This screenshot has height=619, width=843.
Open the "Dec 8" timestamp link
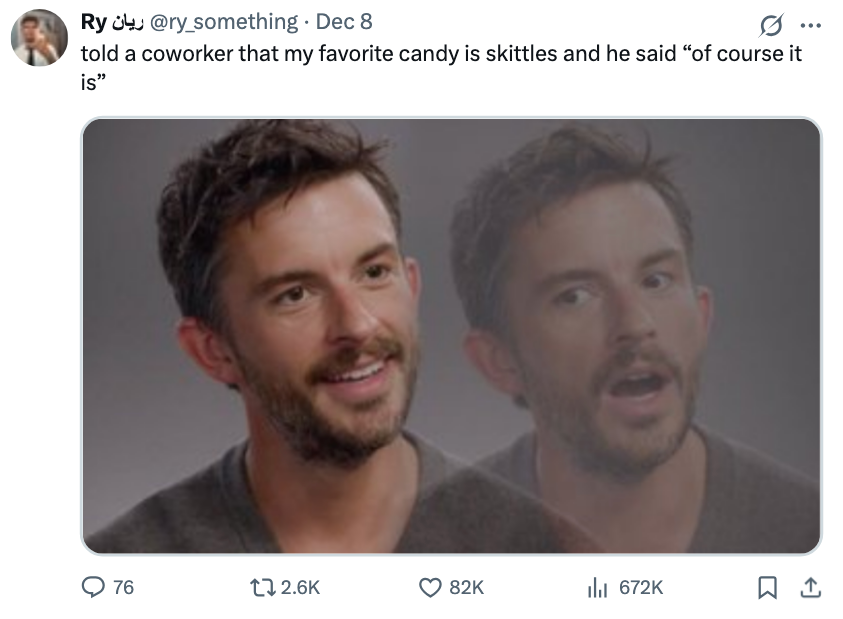tap(343, 21)
